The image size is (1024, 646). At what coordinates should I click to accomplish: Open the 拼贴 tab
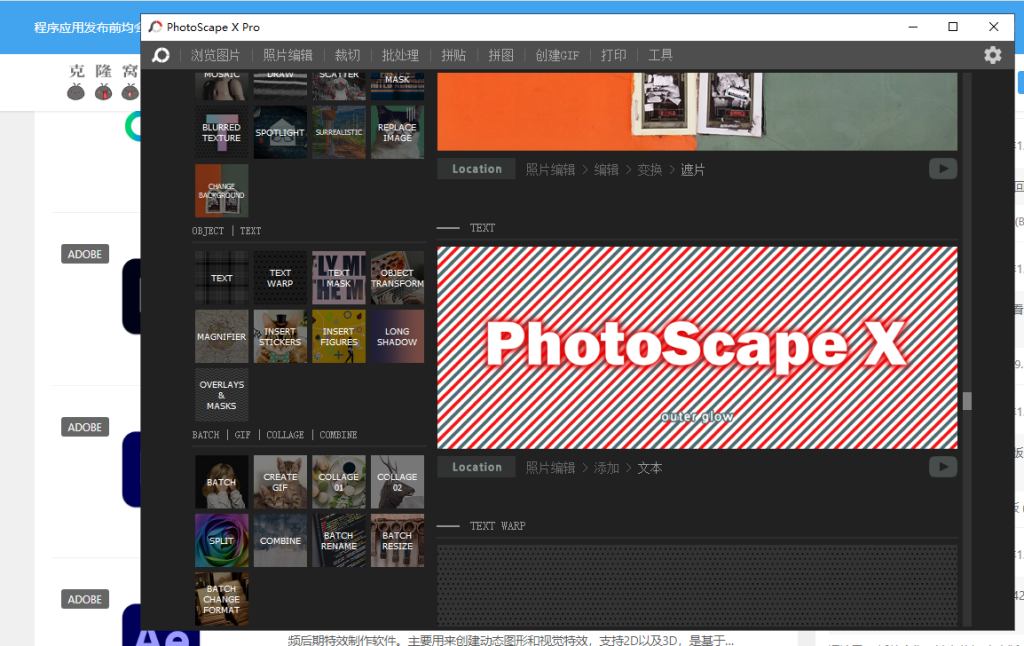(x=453, y=56)
